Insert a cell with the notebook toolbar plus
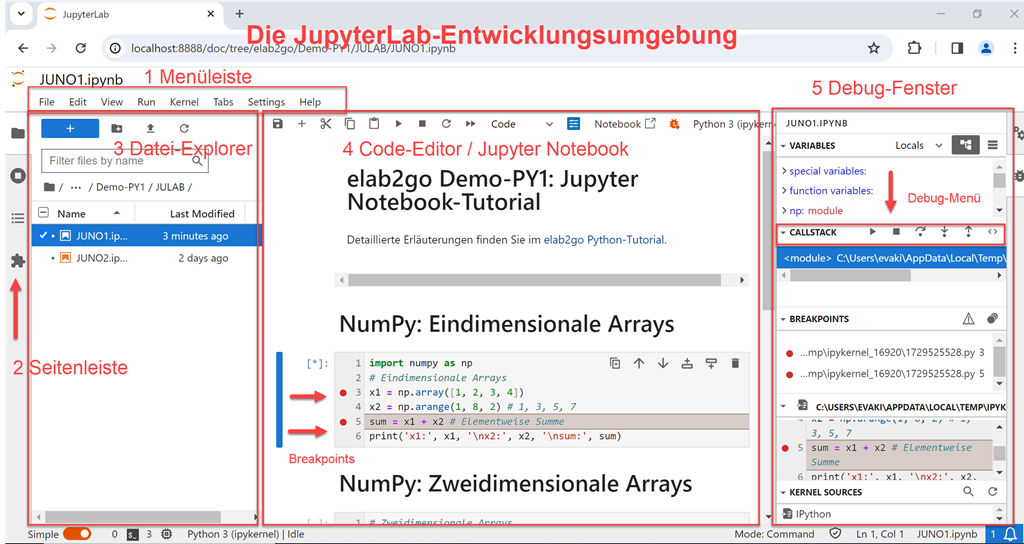Viewport: 1024px width, 544px height. coord(302,123)
